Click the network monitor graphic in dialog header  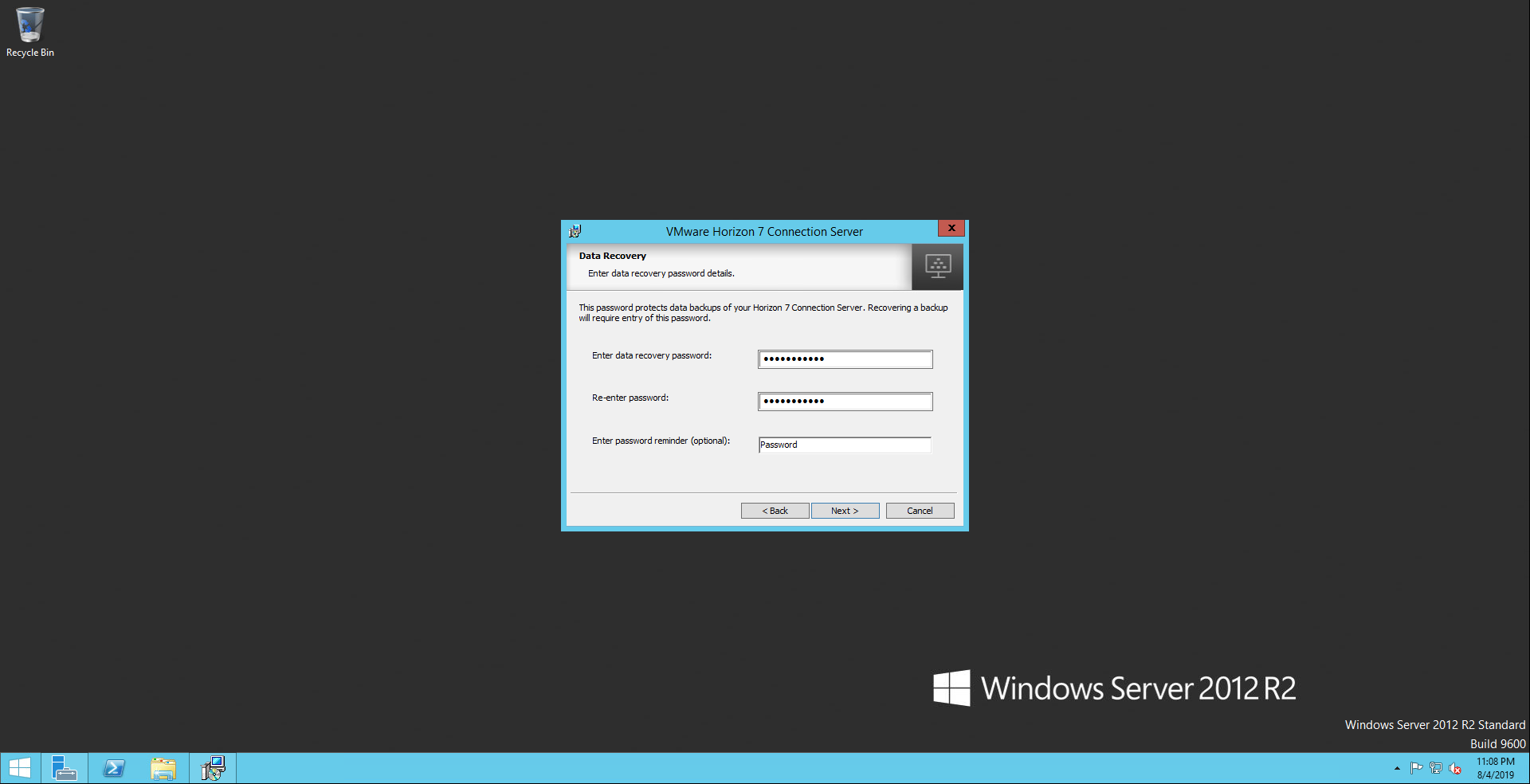point(937,266)
